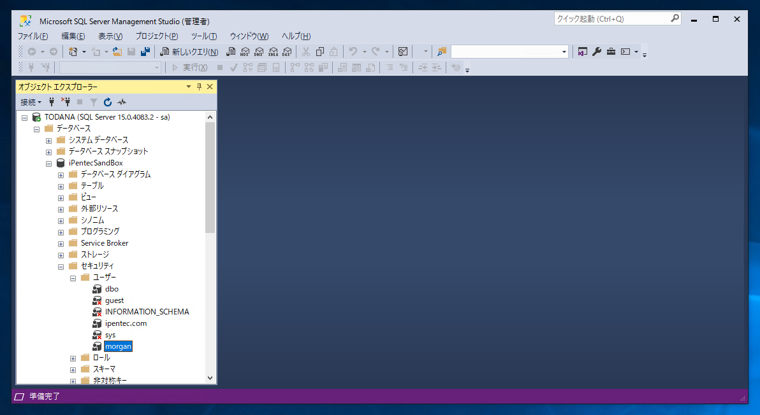
Task: Expand the ロール folder
Action: [x=73, y=359]
